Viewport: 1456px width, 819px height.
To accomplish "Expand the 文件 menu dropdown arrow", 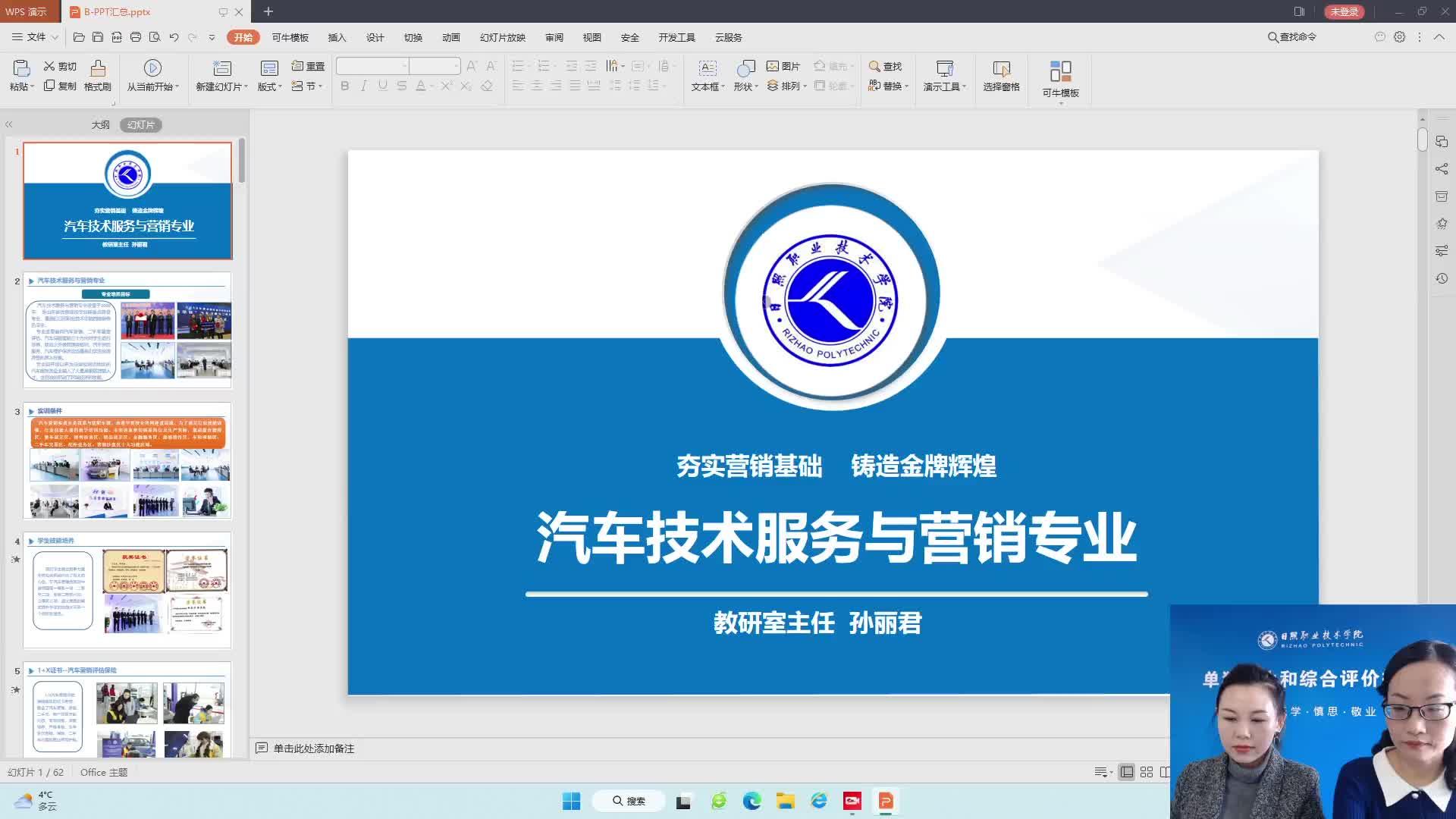I will coord(55,37).
